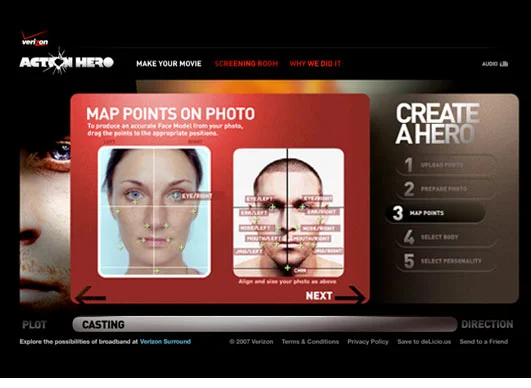The image size is (531, 388).
Task: Click the EYE/LEFT label on reference photo
Action: click(x=260, y=199)
